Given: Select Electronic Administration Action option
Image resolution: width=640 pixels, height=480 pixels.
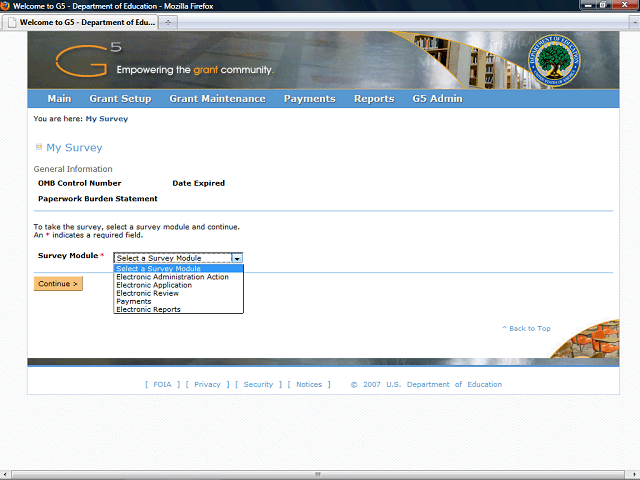Looking at the screenshot, I should pyautogui.click(x=178, y=277).
